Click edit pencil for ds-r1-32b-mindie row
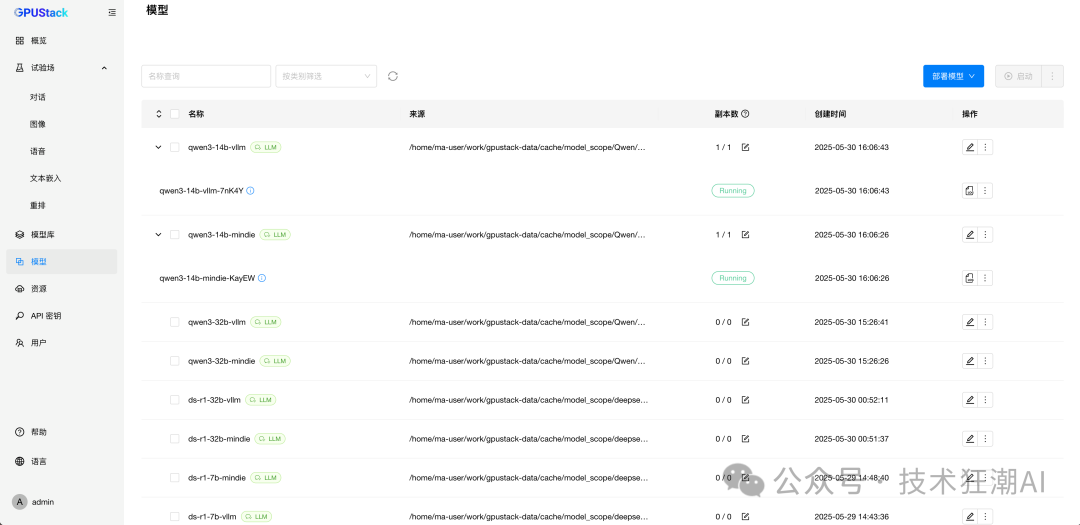This screenshot has height=525, width=1080. pos(970,439)
